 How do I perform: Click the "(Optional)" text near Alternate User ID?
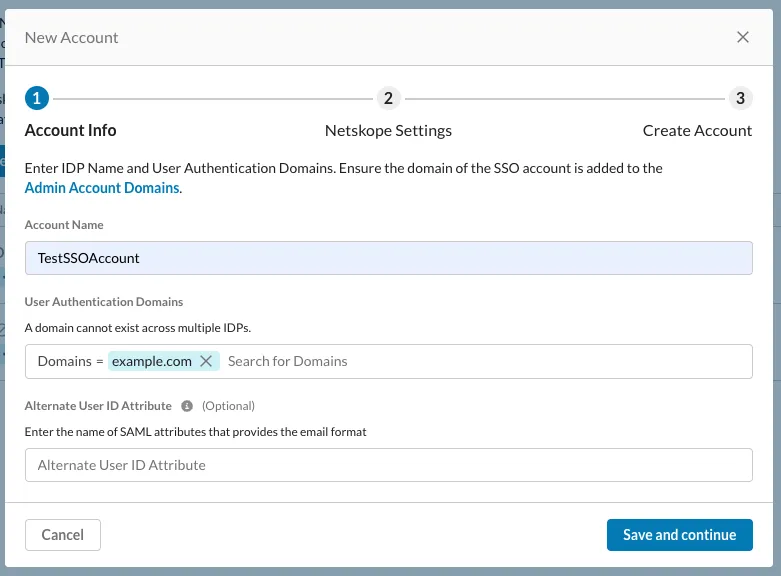(x=228, y=406)
